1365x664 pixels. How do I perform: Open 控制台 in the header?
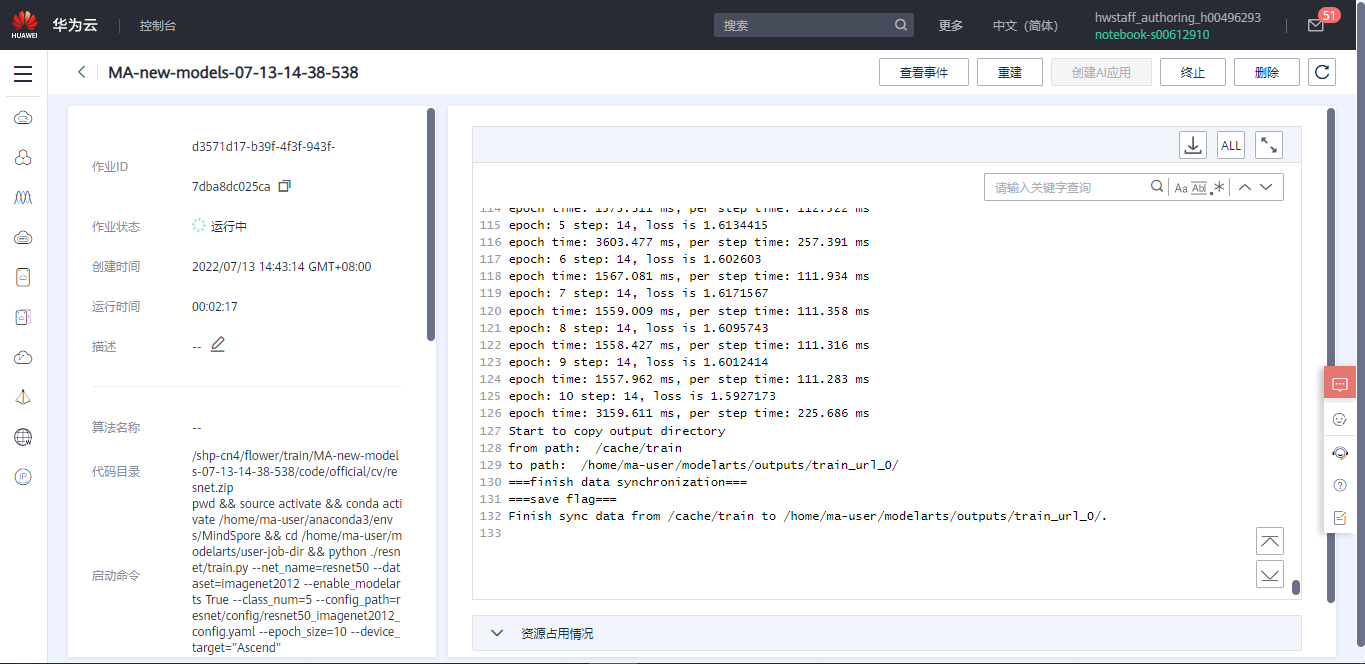coord(158,26)
